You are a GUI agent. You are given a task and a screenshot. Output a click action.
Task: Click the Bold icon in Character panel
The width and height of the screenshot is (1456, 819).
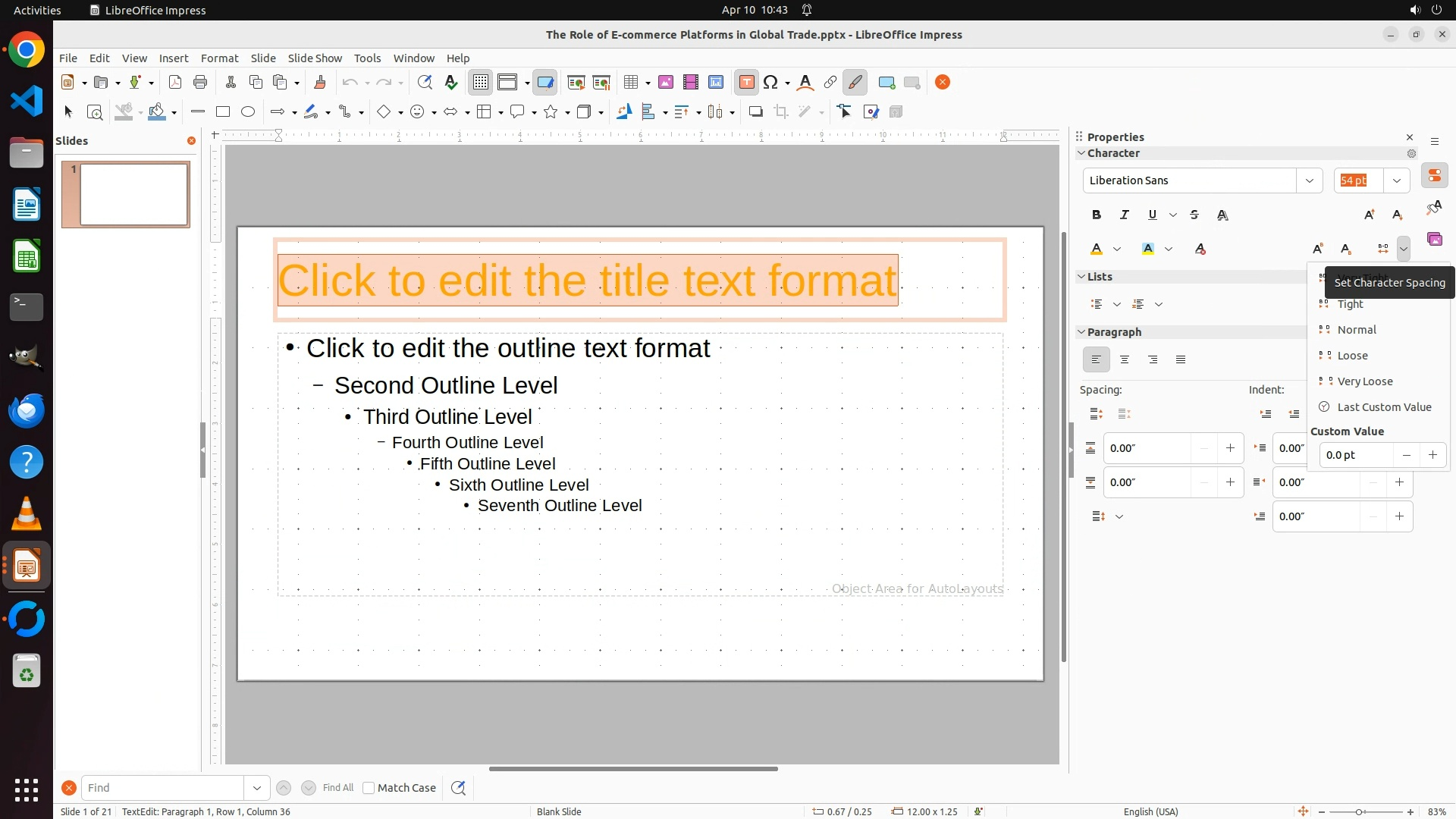click(1097, 215)
